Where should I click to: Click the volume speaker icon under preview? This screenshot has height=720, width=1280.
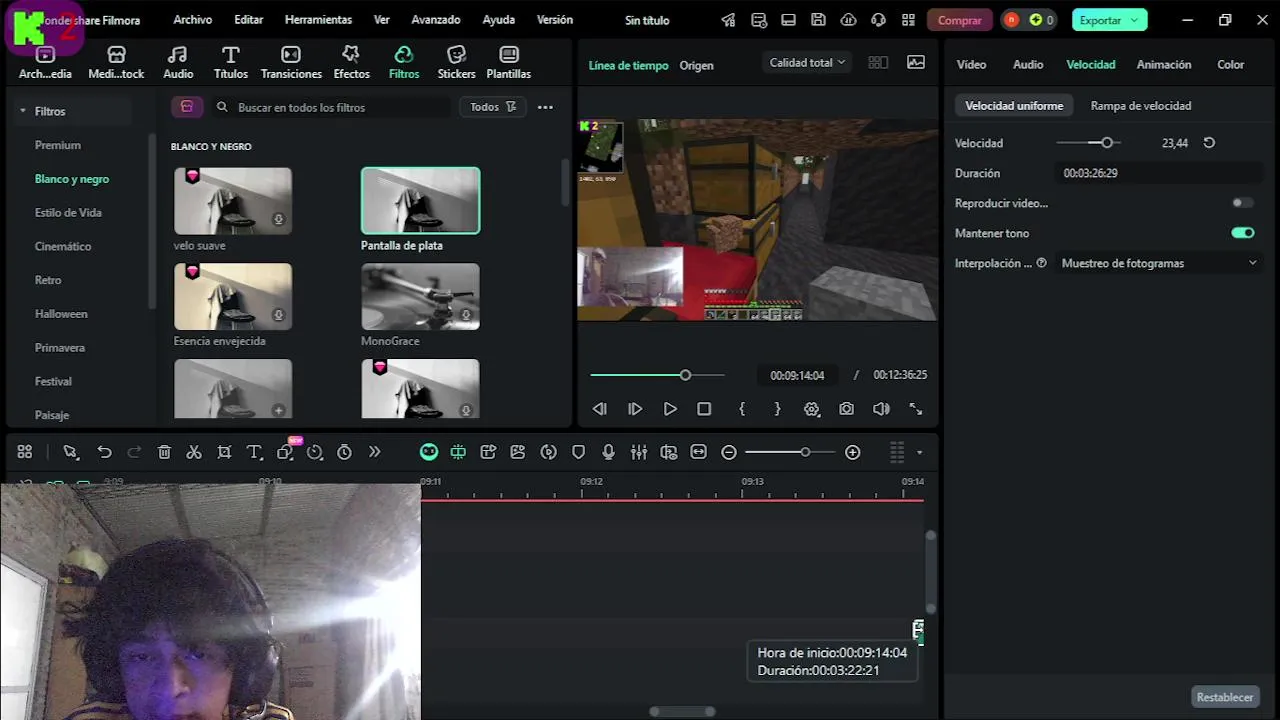[x=881, y=409]
